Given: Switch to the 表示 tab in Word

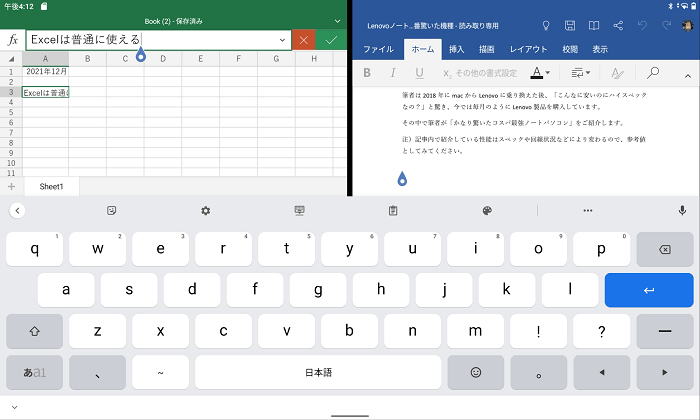Looking at the screenshot, I should coord(600,49).
